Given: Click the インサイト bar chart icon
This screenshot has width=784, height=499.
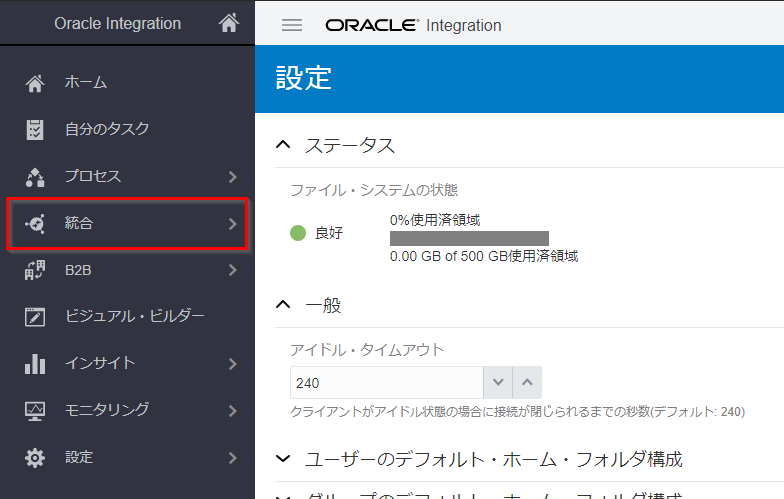Looking at the screenshot, I should click(x=35, y=364).
